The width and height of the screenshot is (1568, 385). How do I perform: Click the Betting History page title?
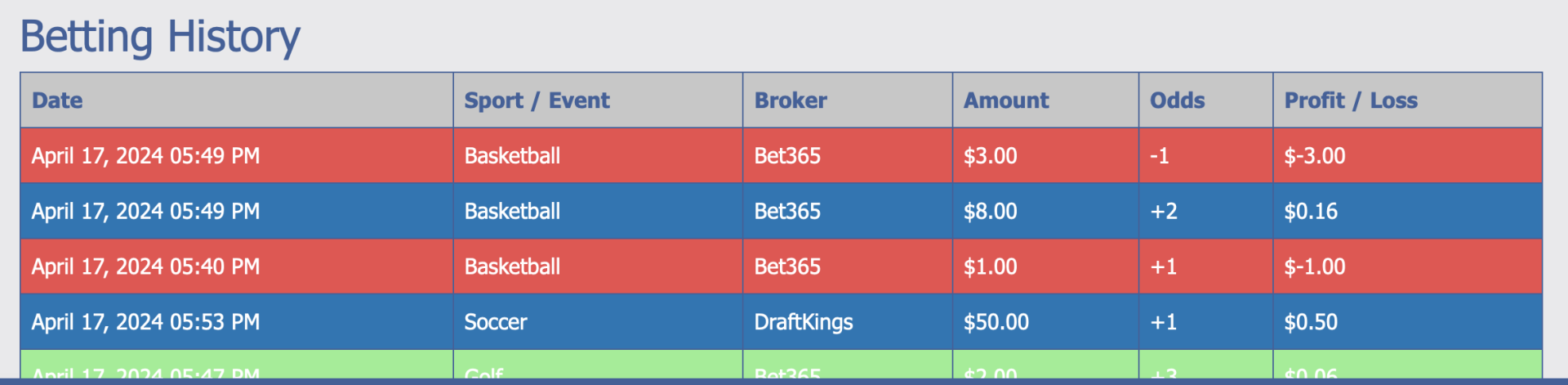coord(160,37)
